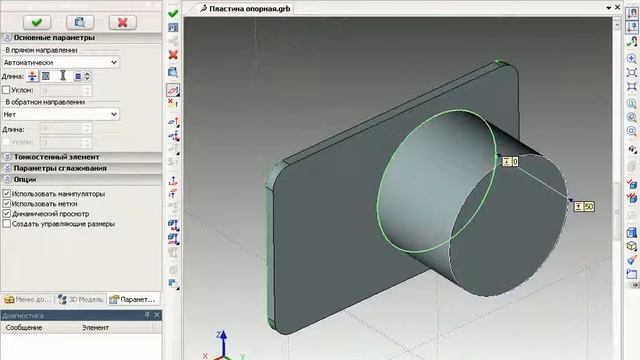The height and width of the screenshot is (360, 640).
Task: Click the preview button with magnifier in the panel
Action: coord(80,22)
